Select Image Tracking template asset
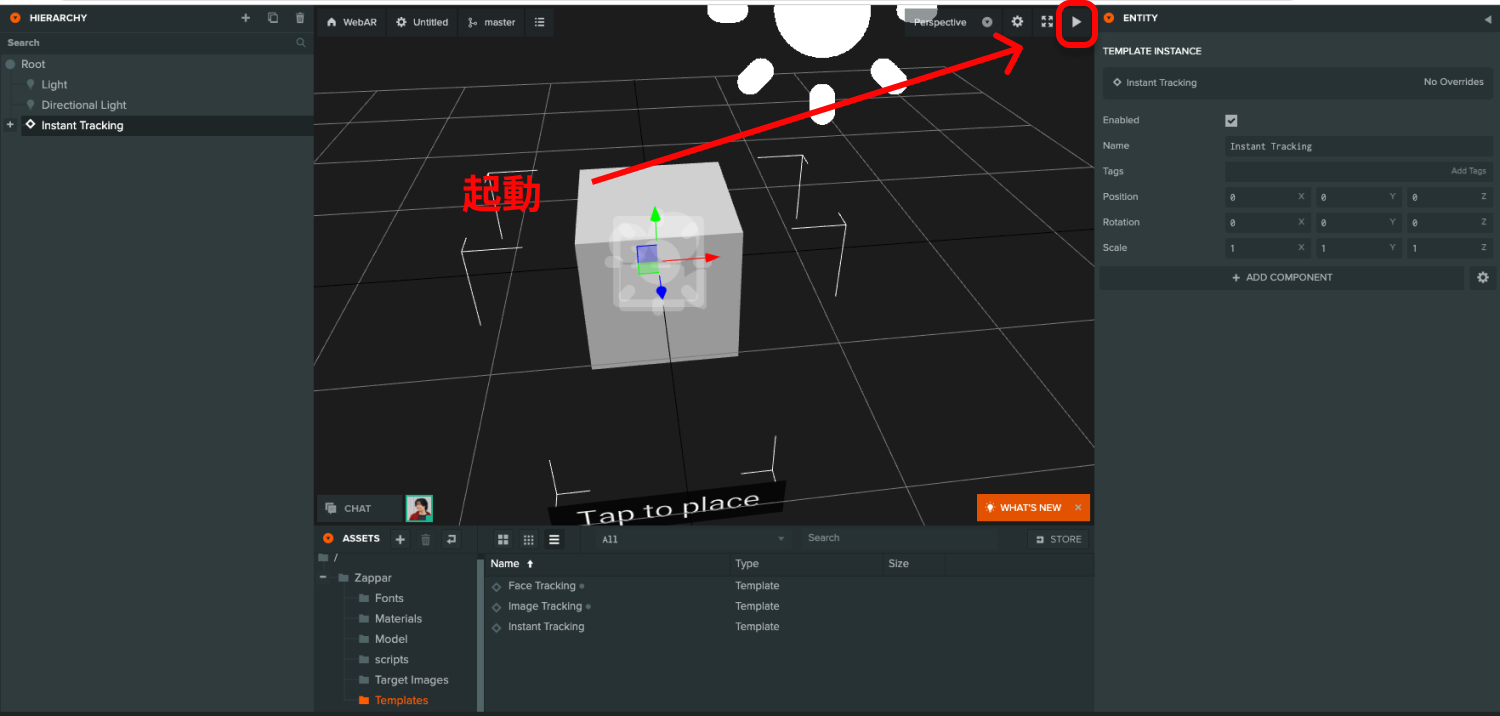The height and width of the screenshot is (716, 1500). tap(545, 606)
